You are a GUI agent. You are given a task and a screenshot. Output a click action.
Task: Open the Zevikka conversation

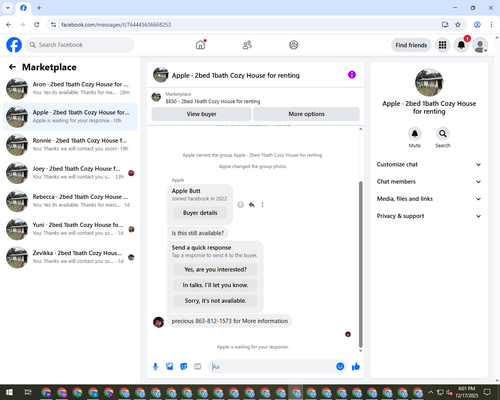70,257
